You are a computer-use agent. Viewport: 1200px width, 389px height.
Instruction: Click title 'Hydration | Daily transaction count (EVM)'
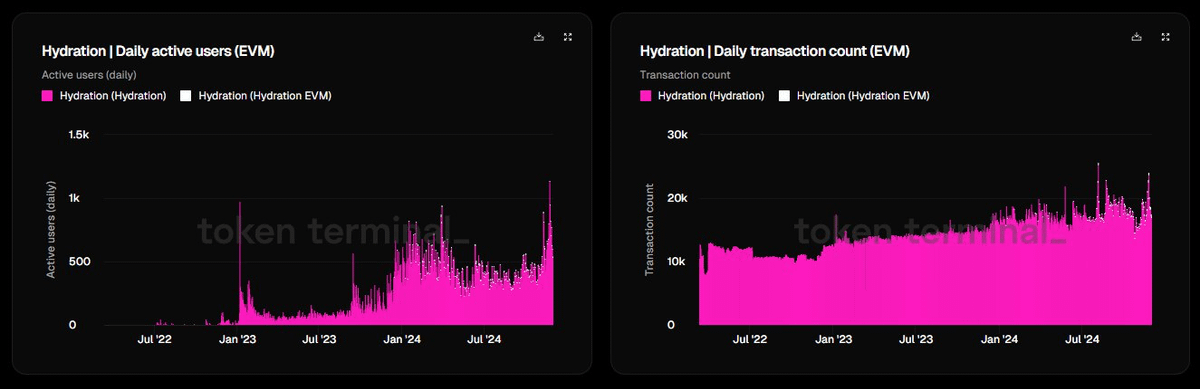[774, 50]
